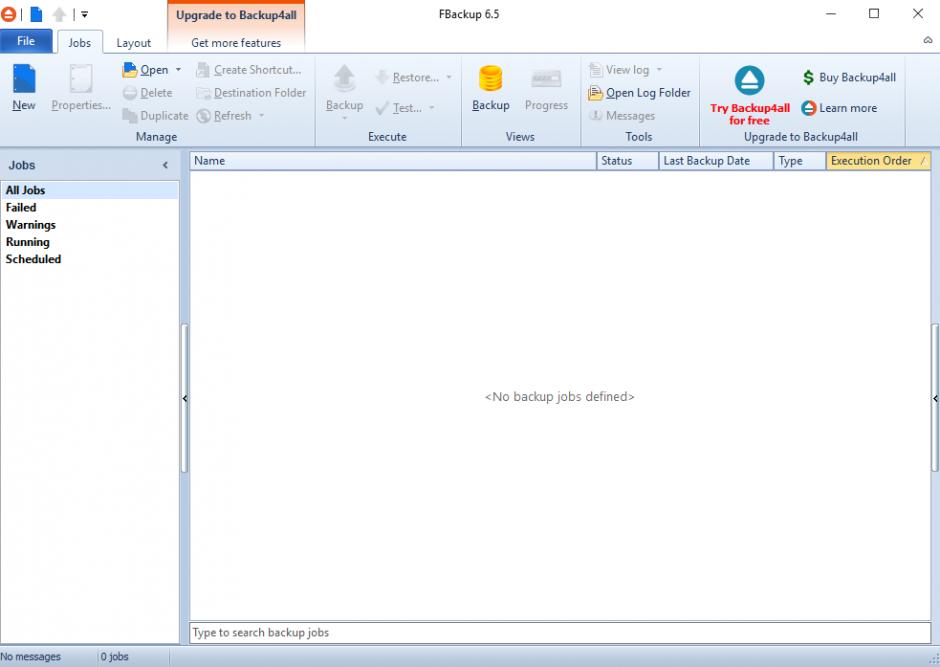Click right edge panel expand arrow
This screenshot has width=940, height=667.
(935, 399)
